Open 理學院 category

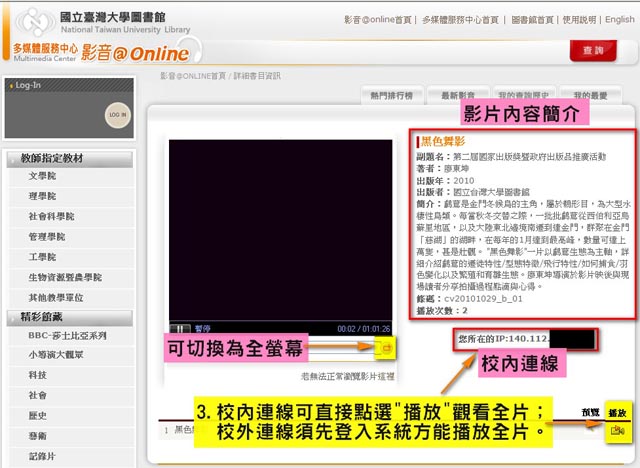click(x=42, y=196)
